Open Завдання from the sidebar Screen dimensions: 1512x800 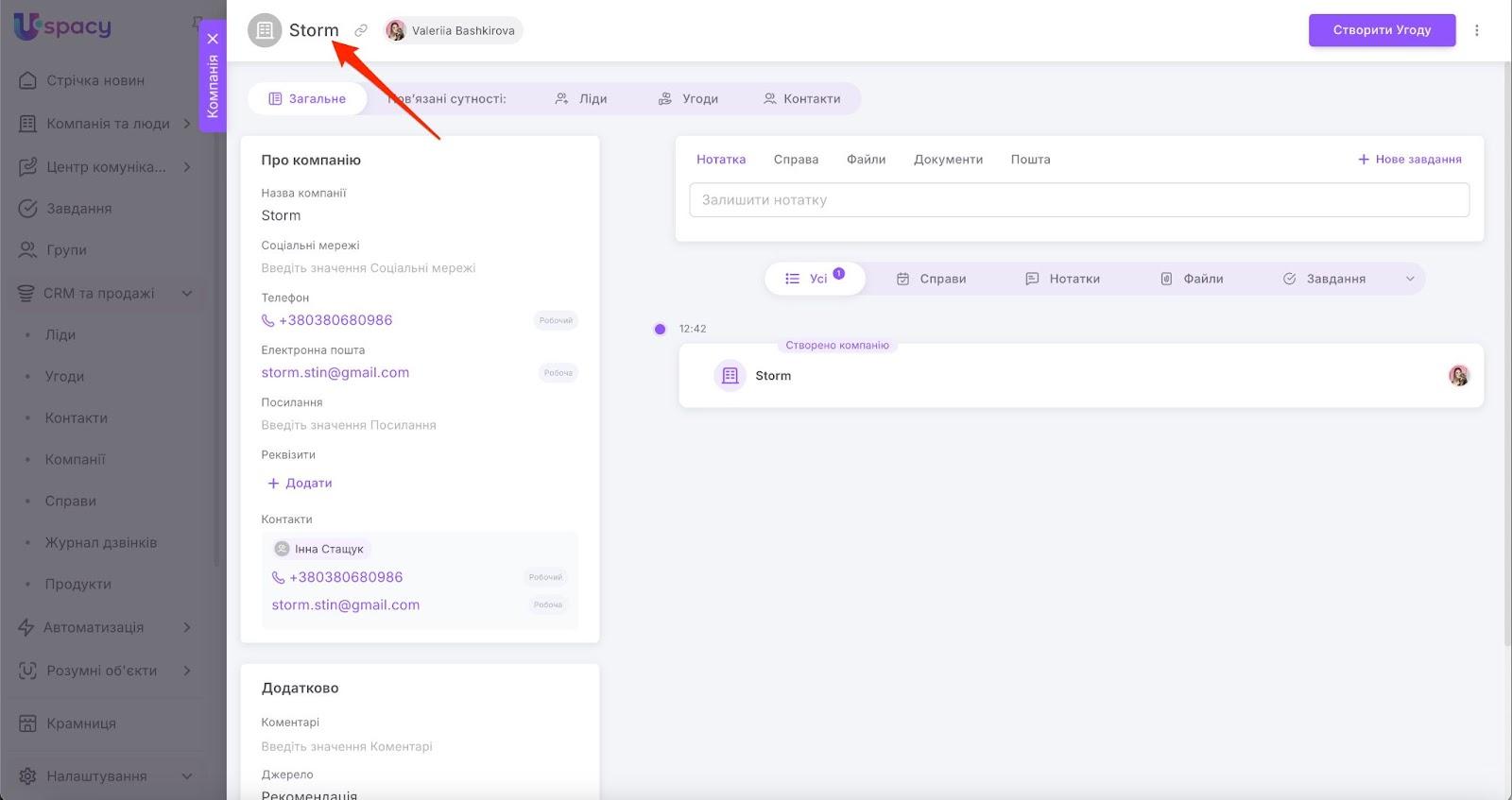[78, 208]
